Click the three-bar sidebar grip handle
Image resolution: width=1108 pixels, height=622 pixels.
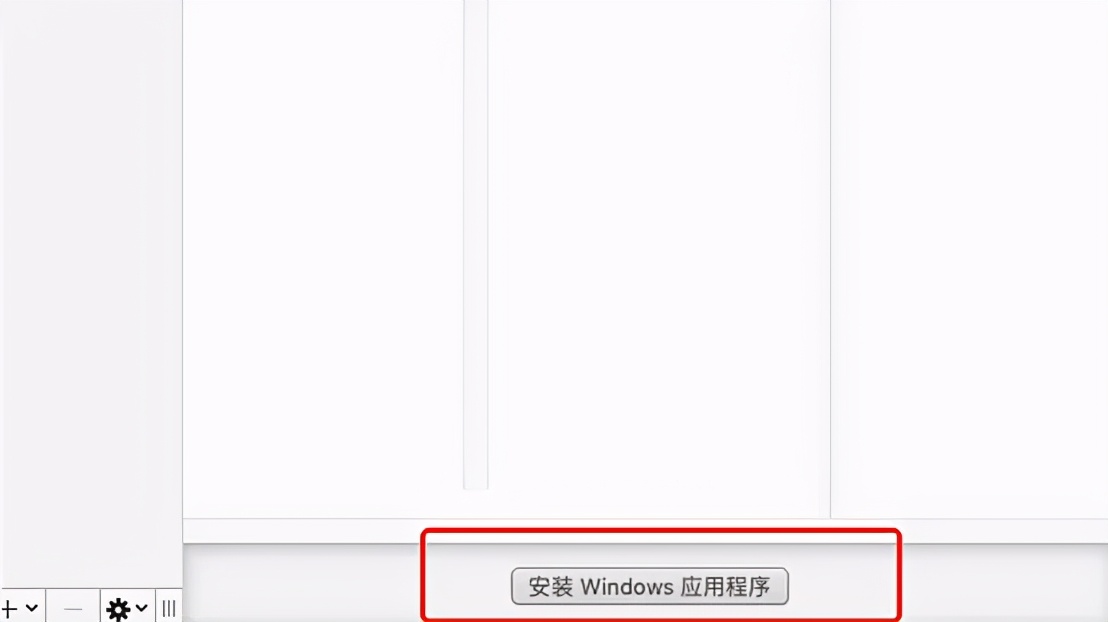click(169, 609)
